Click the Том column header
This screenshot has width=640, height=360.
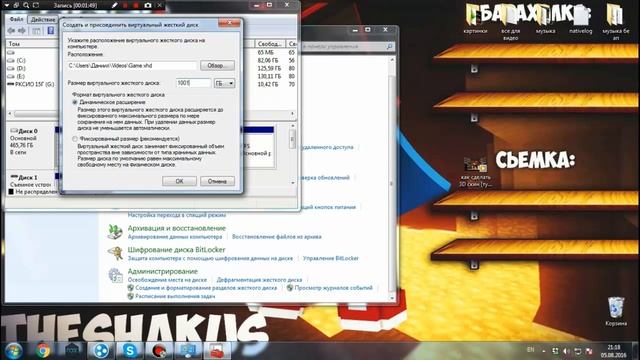pyautogui.click(x=32, y=44)
